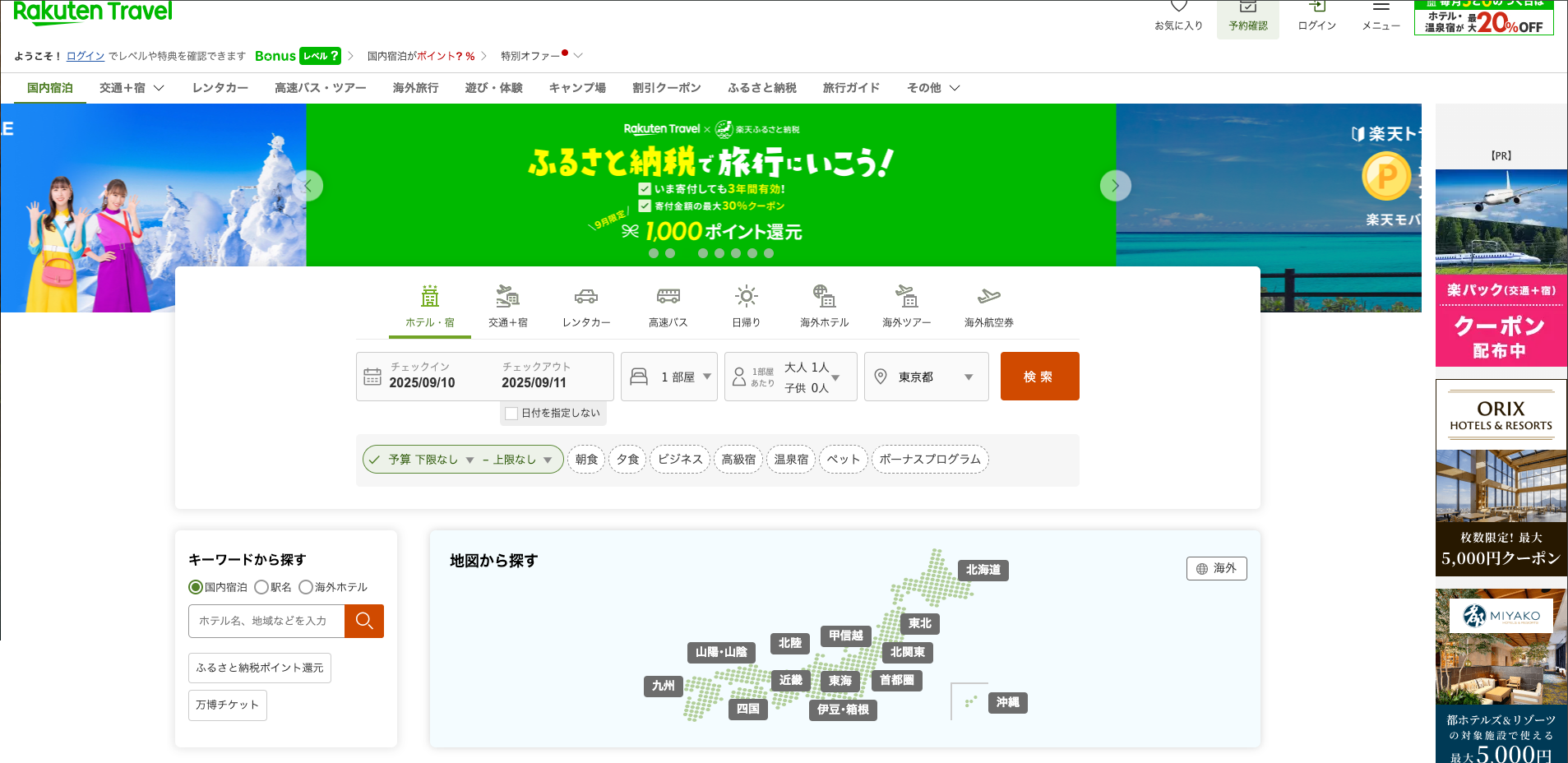Viewport: 1568px width, 763px height.
Task: Click the hotel name keyword input field
Action: tap(266, 621)
